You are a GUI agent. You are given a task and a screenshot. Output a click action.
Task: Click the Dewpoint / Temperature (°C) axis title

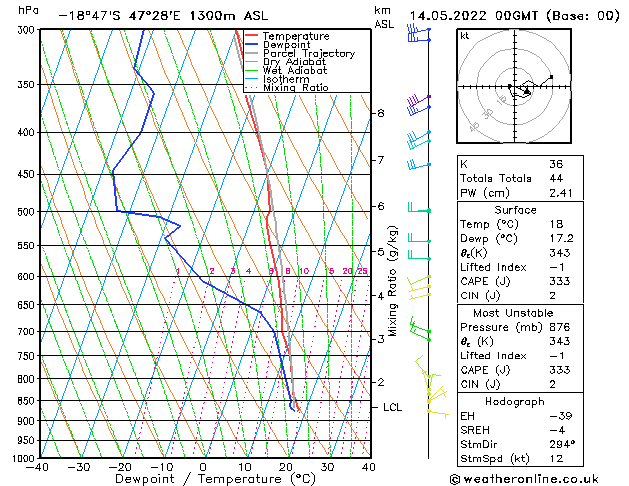[215, 479]
